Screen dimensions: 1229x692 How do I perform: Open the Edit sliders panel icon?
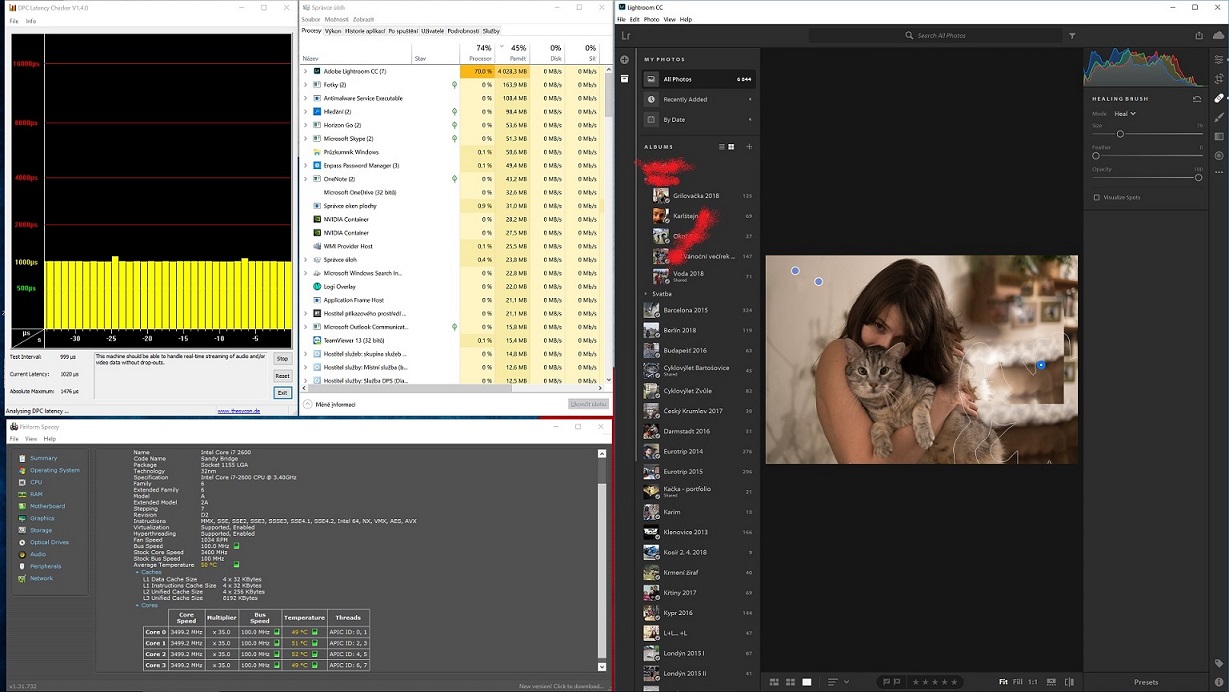click(1219, 59)
